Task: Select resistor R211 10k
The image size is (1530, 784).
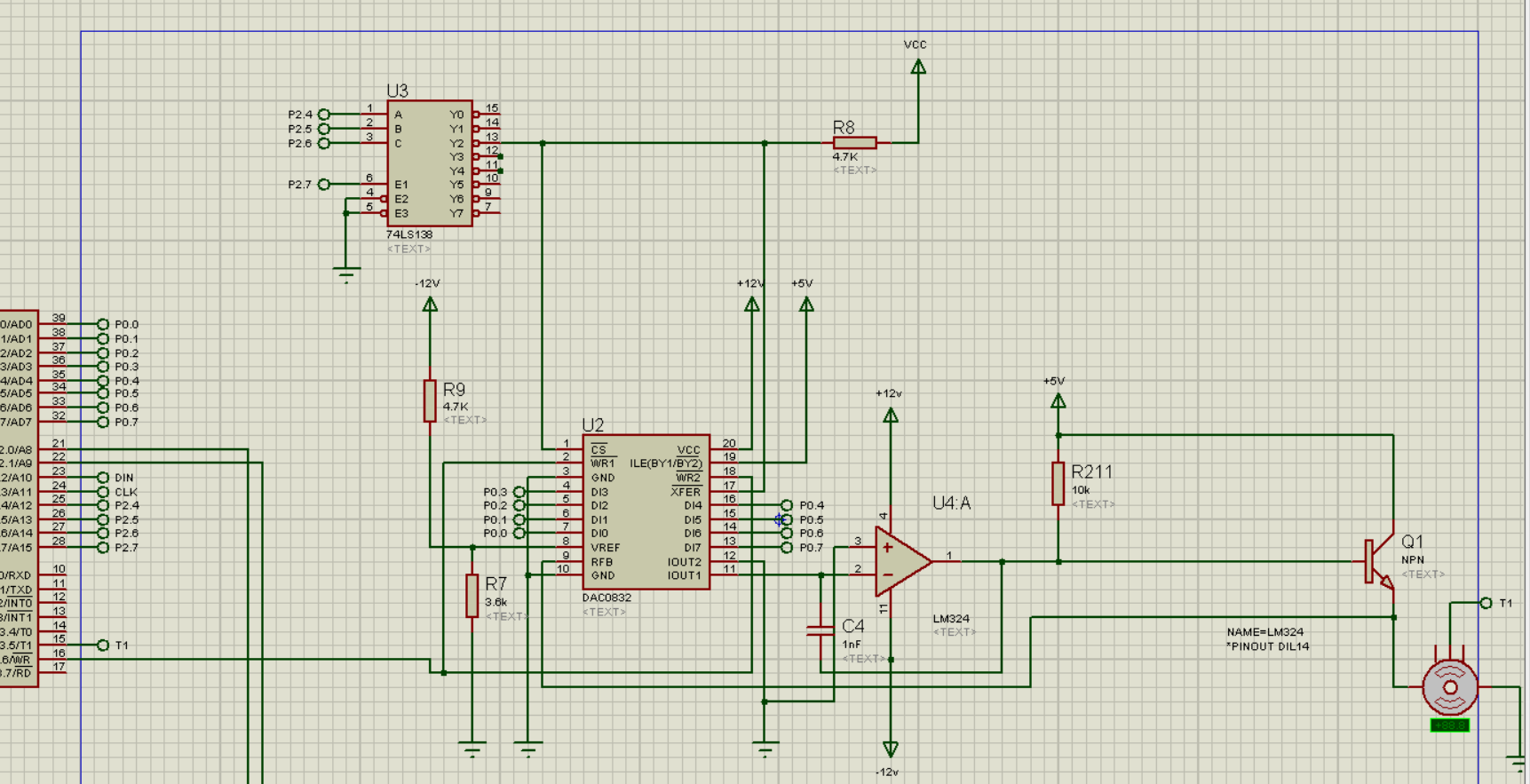Action: [1058, 484]
